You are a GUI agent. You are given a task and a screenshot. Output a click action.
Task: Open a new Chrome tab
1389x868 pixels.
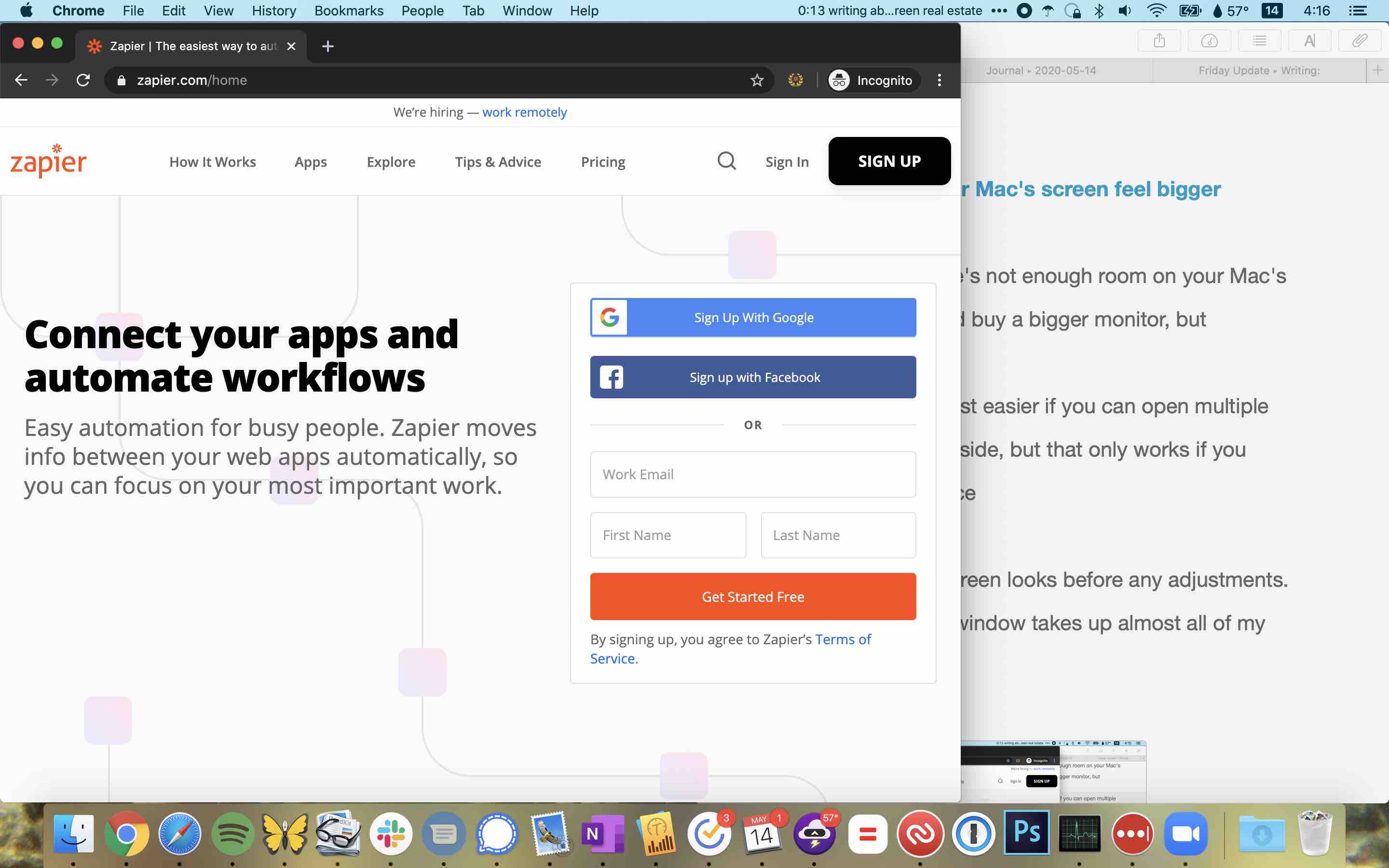[x=328, y=46]
